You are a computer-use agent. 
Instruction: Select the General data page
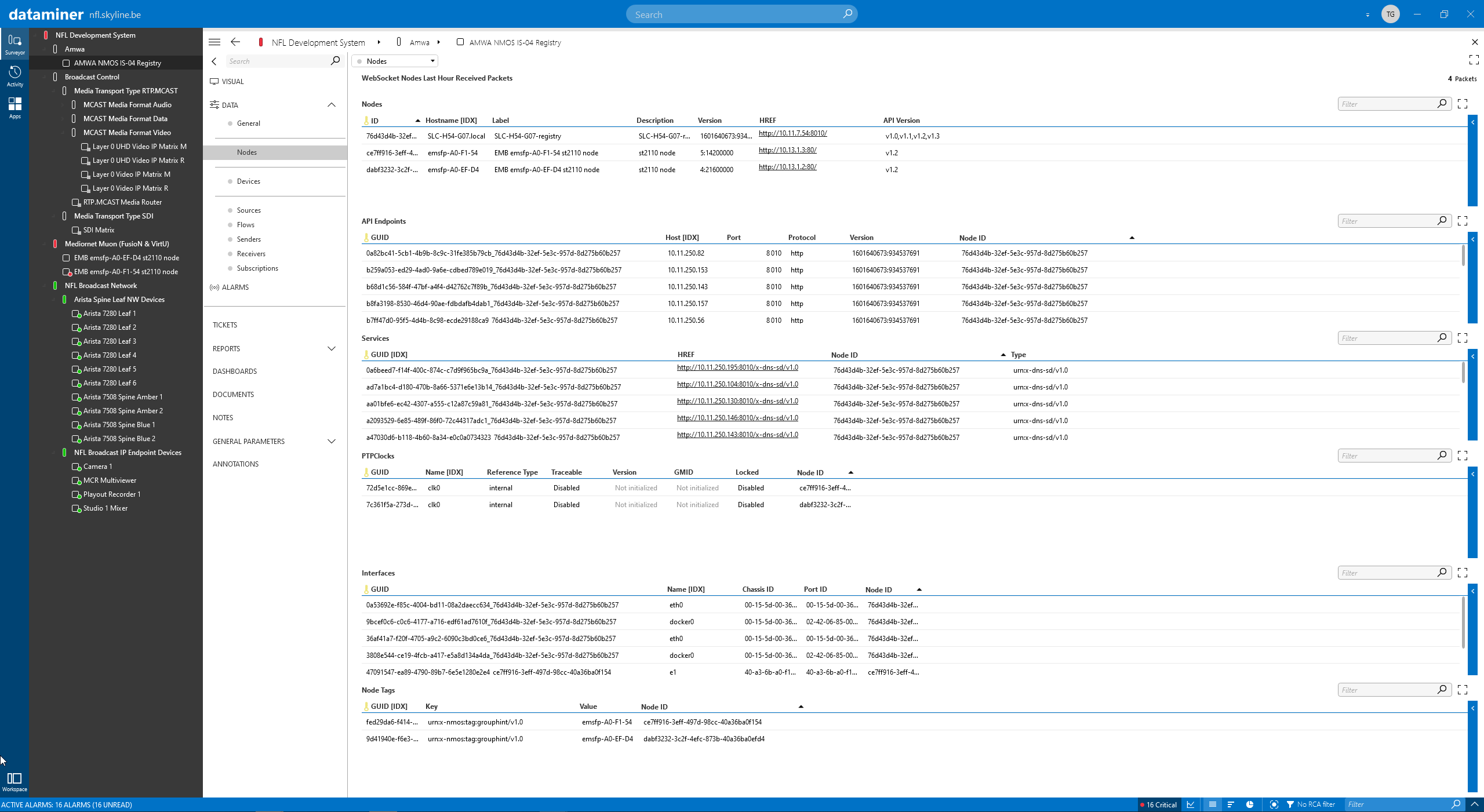click(248, 123)
